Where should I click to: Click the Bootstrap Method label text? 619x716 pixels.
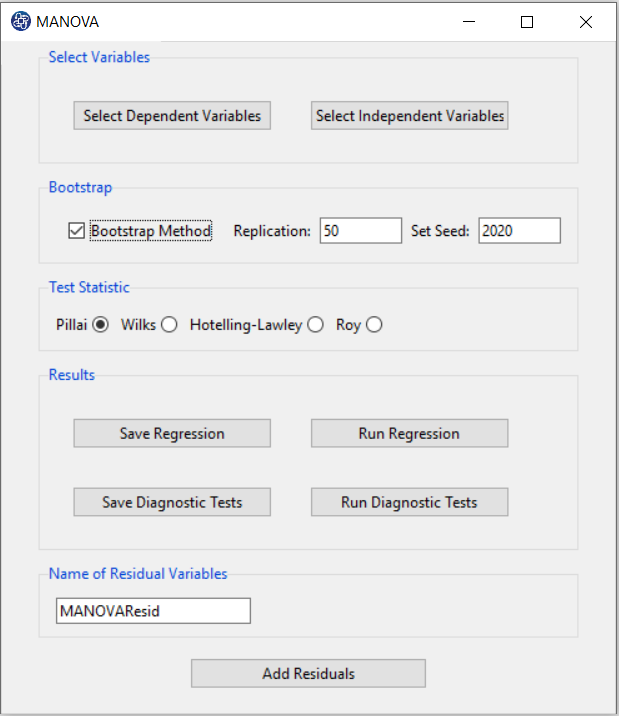tap(151, 231)
